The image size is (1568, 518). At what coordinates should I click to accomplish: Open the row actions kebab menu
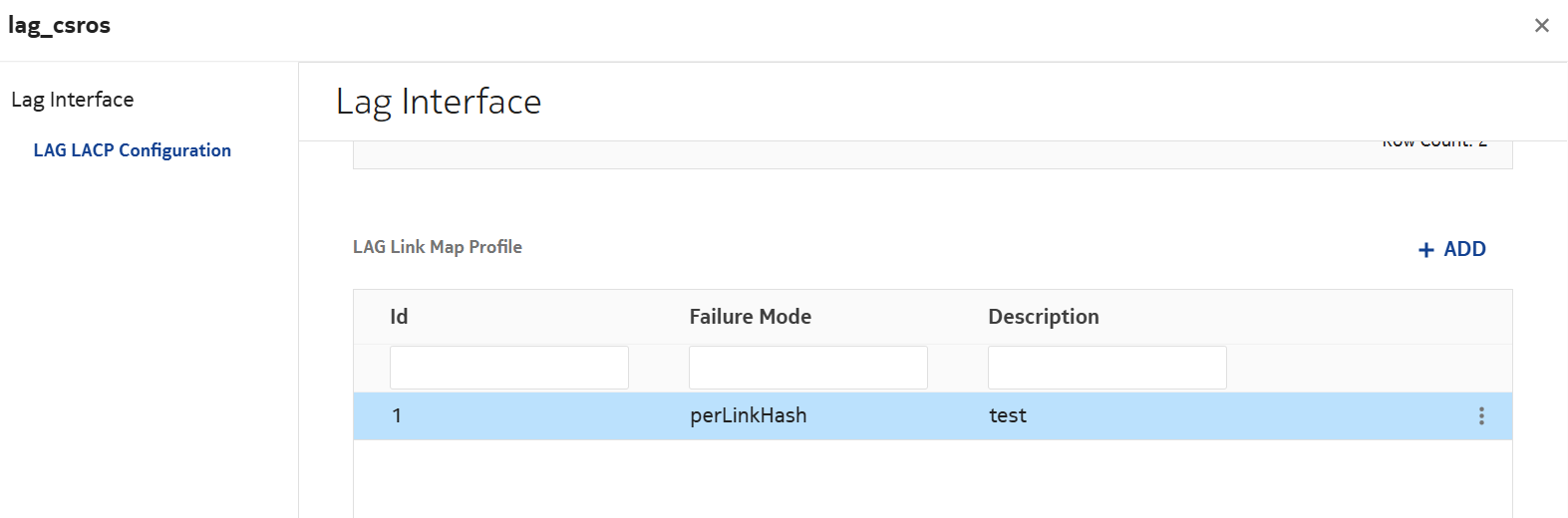click(x=1481, y=416)
